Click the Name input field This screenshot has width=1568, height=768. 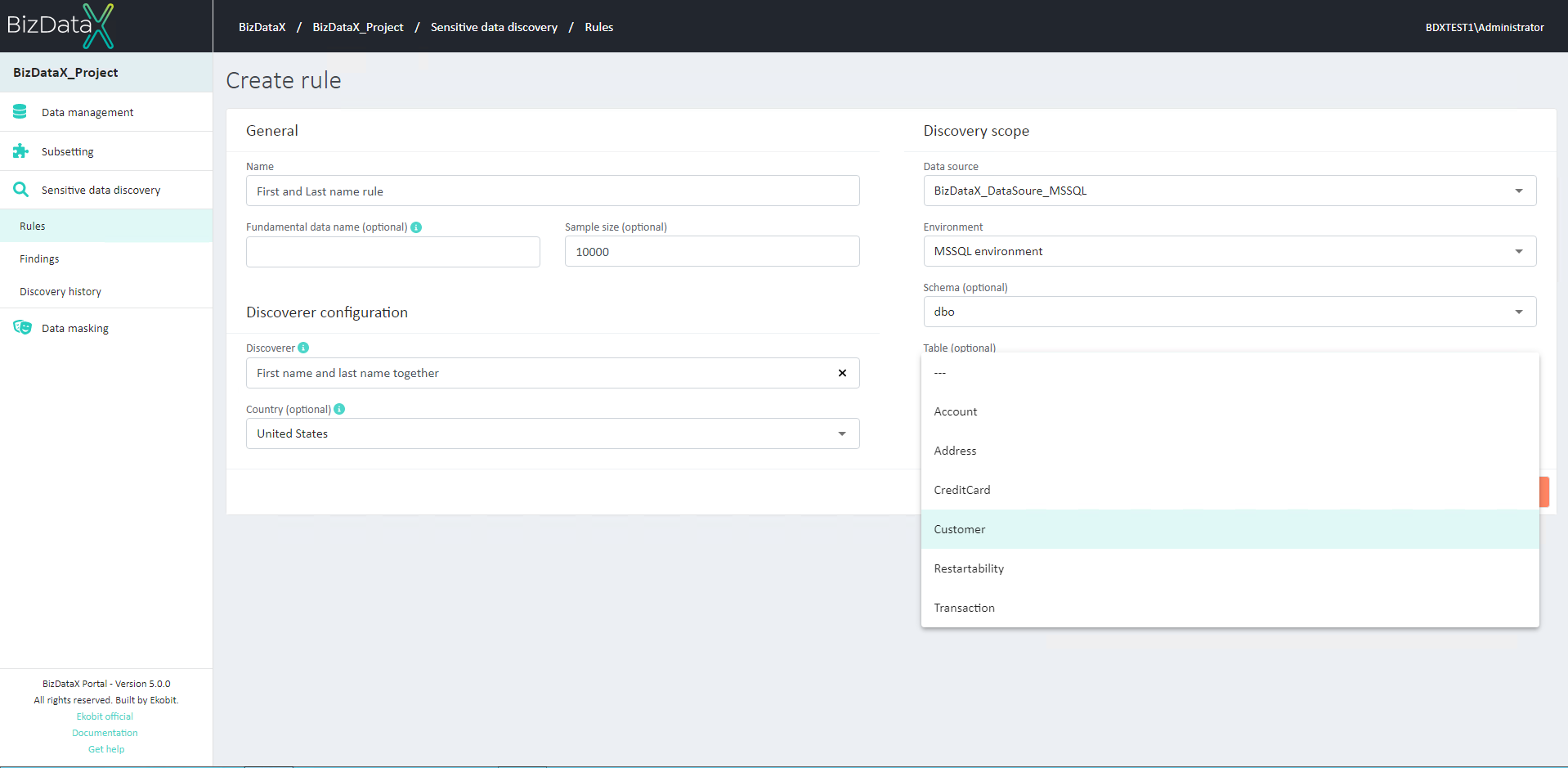pyautogui.click(x=553, y=191)
